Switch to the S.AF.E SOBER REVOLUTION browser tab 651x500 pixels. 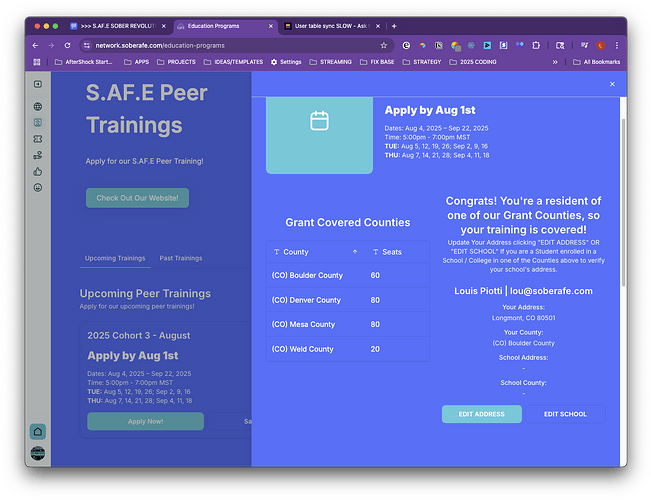click(x=116, y=25)
